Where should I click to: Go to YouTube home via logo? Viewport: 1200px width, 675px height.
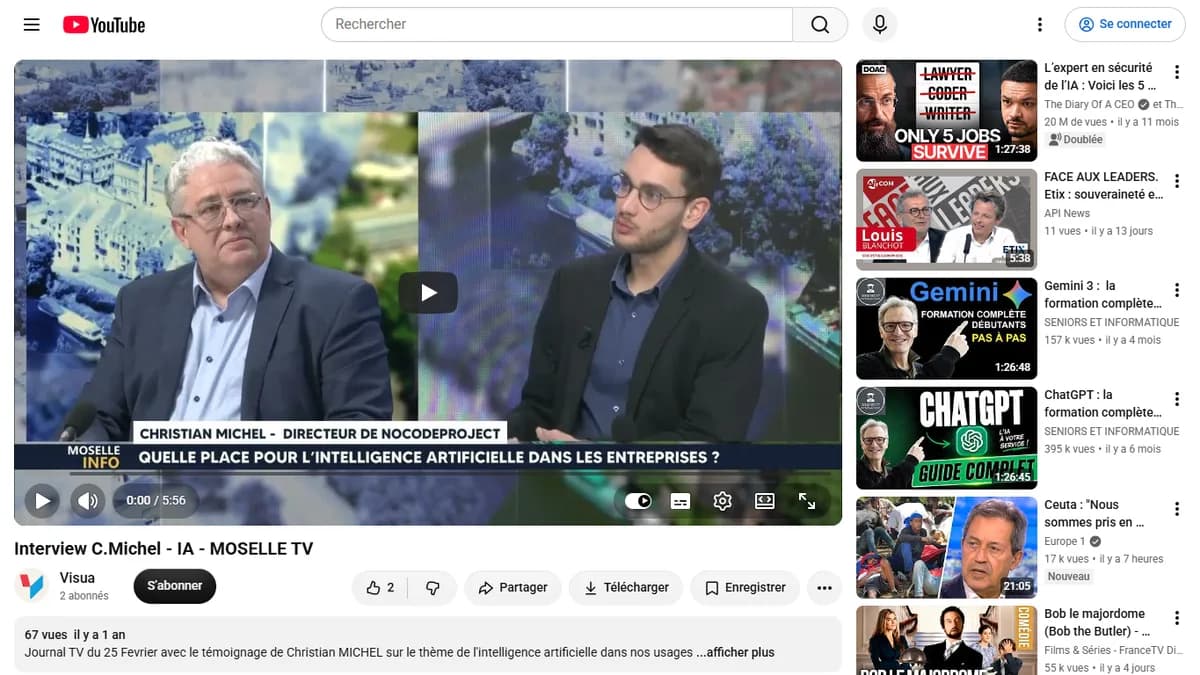tap(104, 25)
